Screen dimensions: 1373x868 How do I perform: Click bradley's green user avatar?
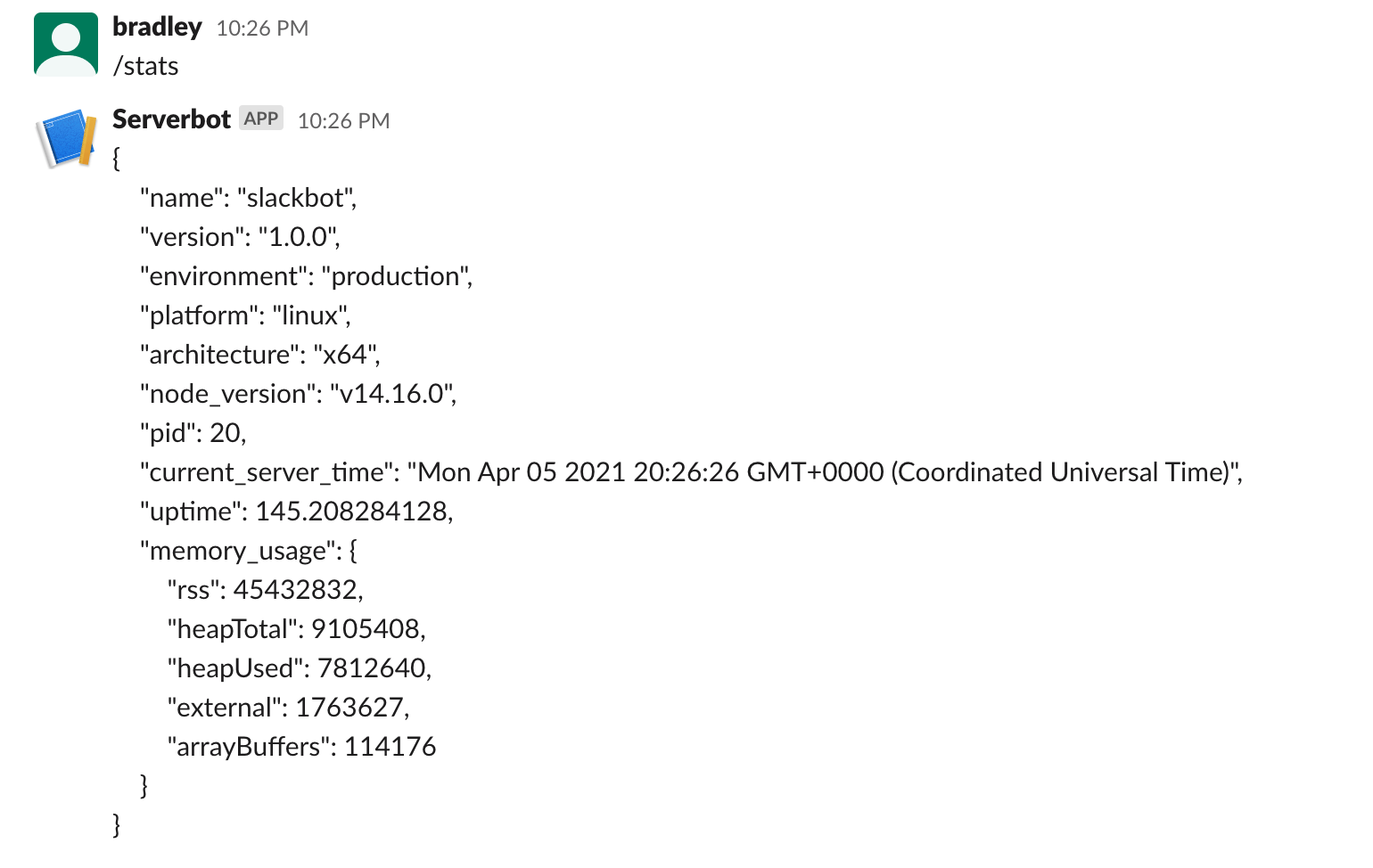click(65, 45)
